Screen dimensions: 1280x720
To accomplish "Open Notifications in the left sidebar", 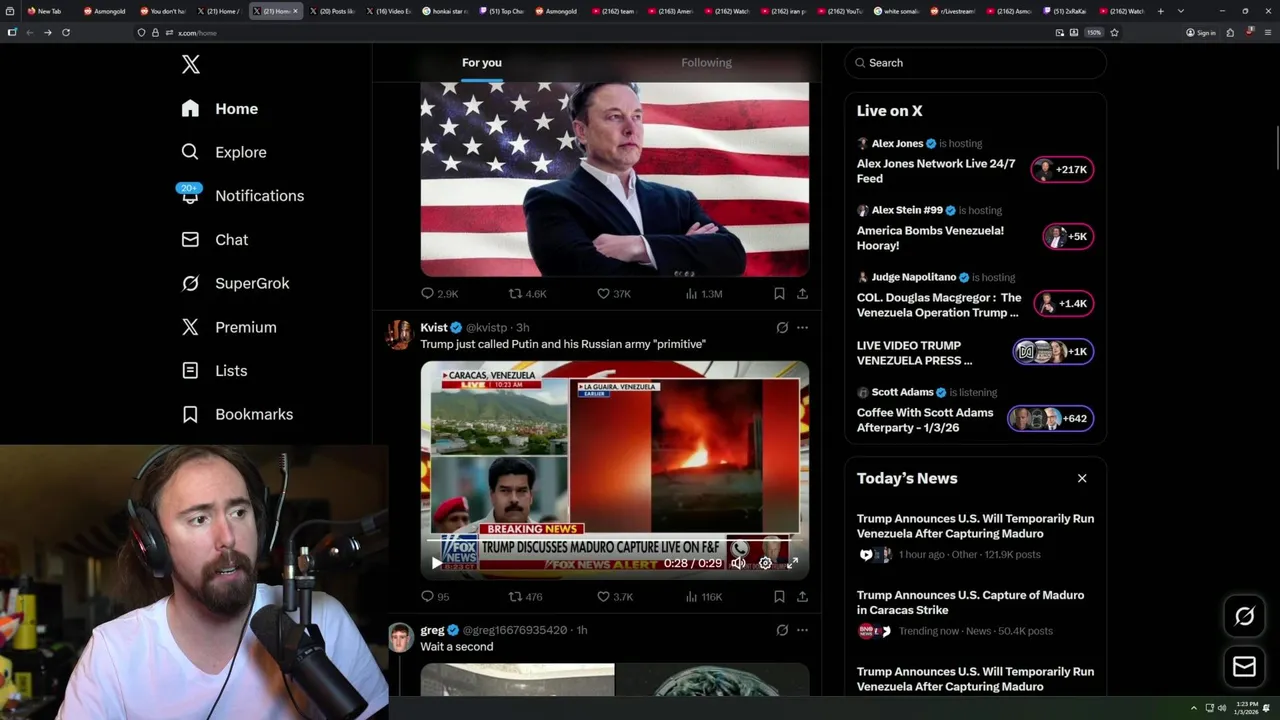I will [242, 196].
